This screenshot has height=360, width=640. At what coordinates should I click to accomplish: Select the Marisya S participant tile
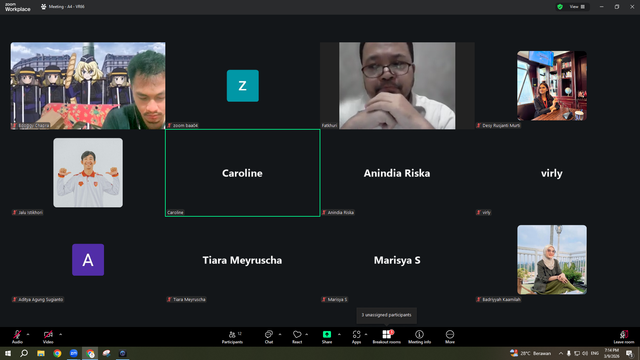tap(397, 260)
